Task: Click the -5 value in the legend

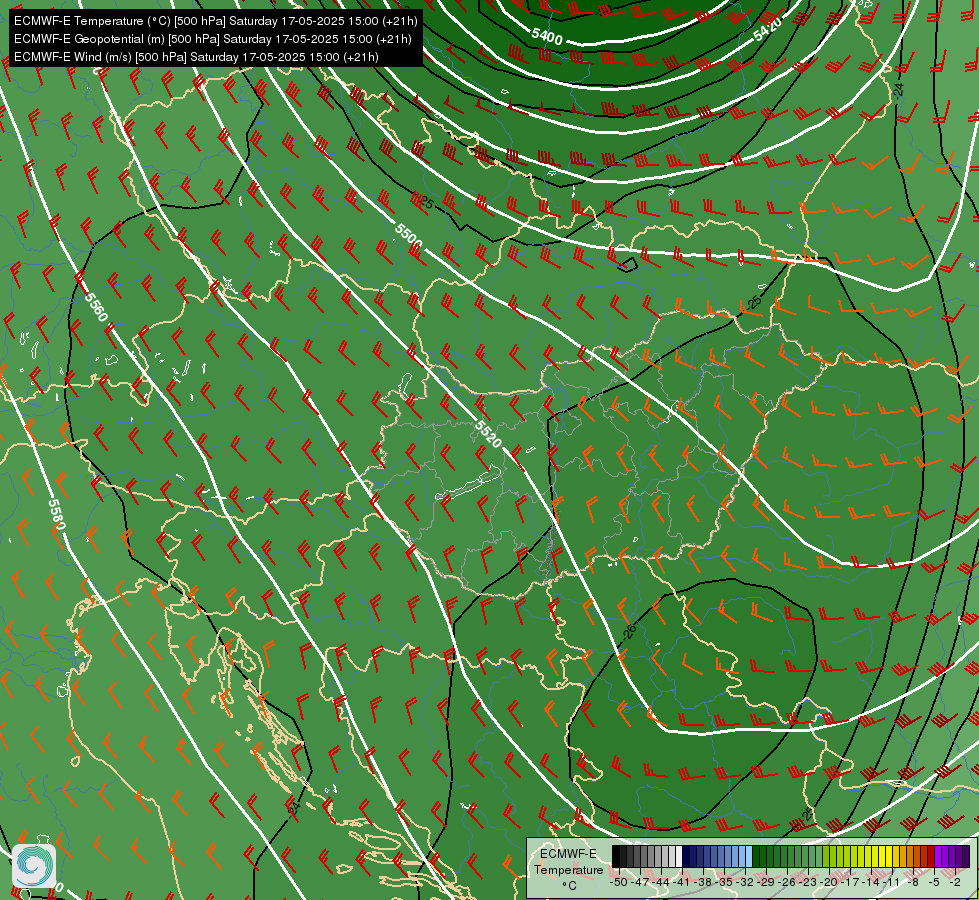Action: click(x=934, y=882)
